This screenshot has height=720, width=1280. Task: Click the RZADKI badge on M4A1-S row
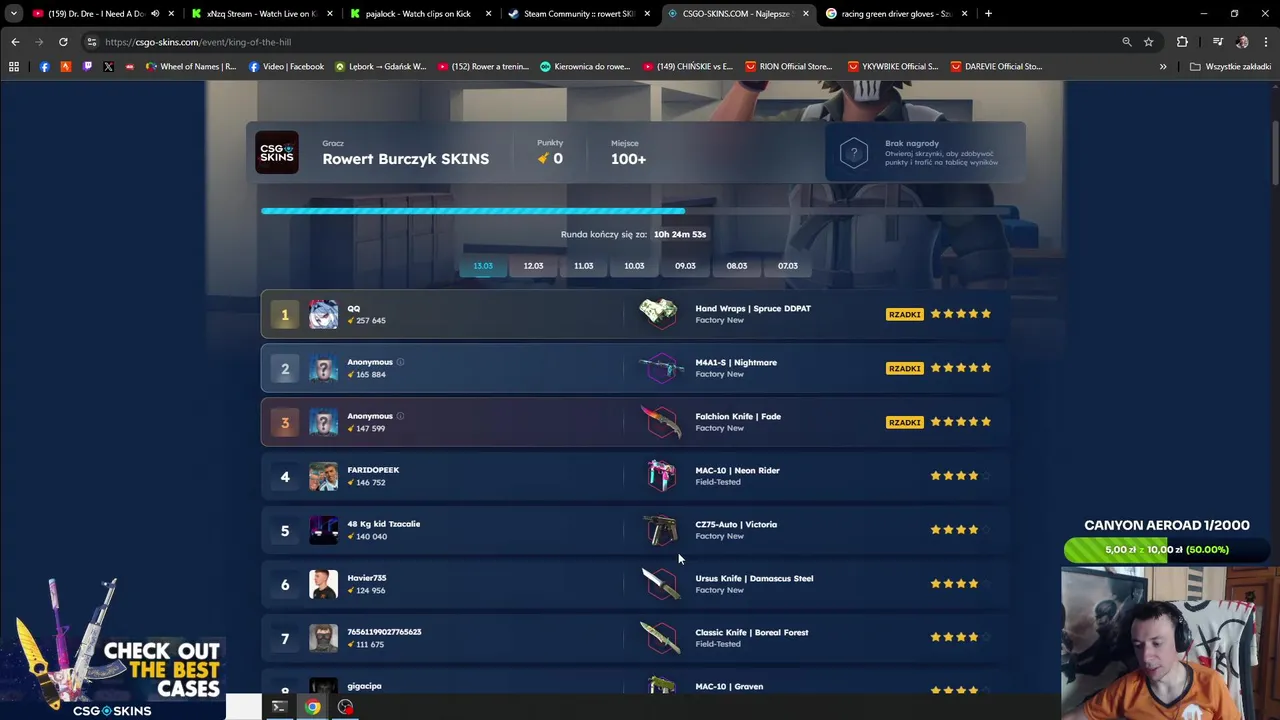click(x=904, y=368)
